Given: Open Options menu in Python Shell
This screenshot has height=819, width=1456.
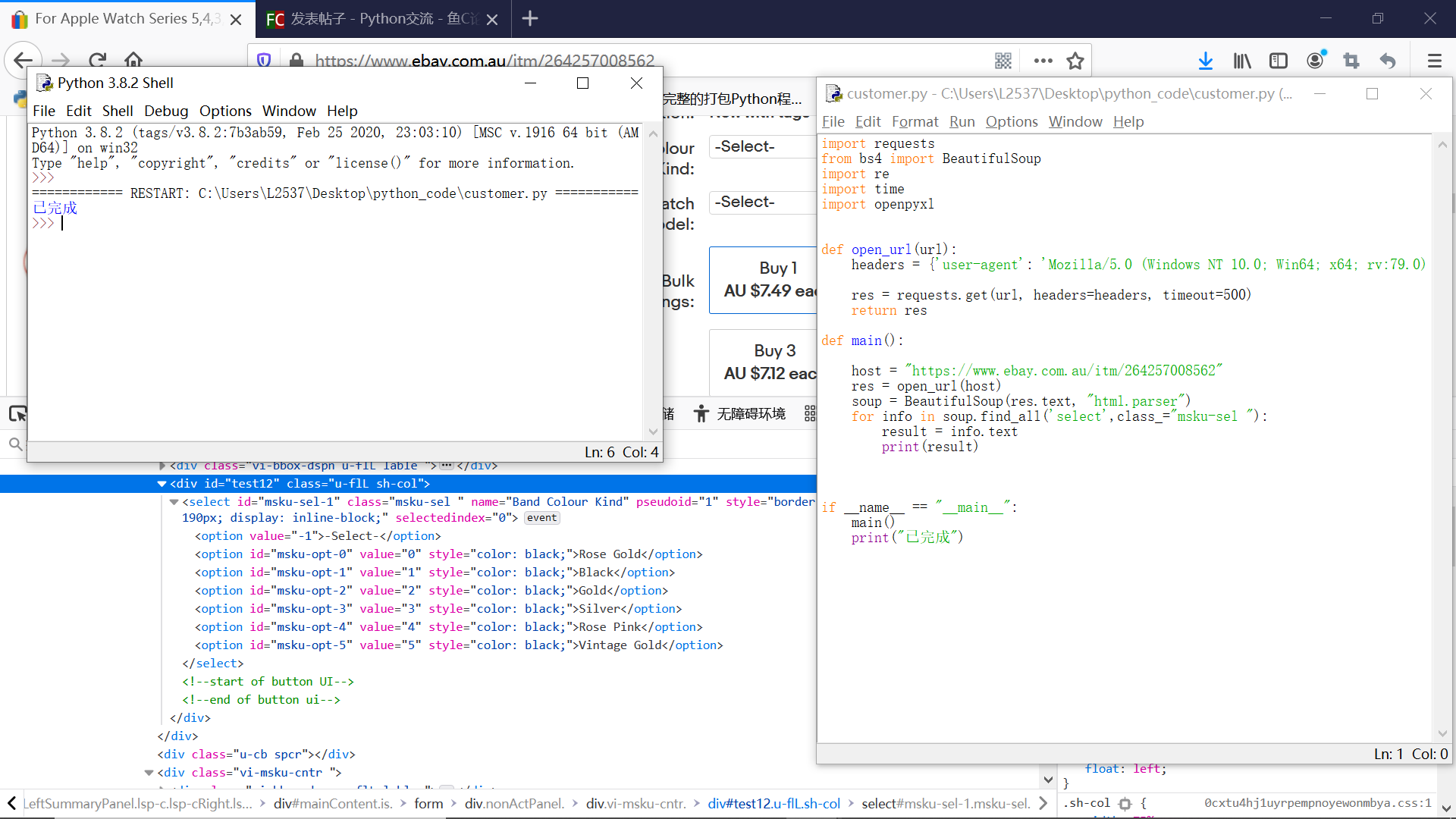Looking at the screenshot, I should coord(225,111).
